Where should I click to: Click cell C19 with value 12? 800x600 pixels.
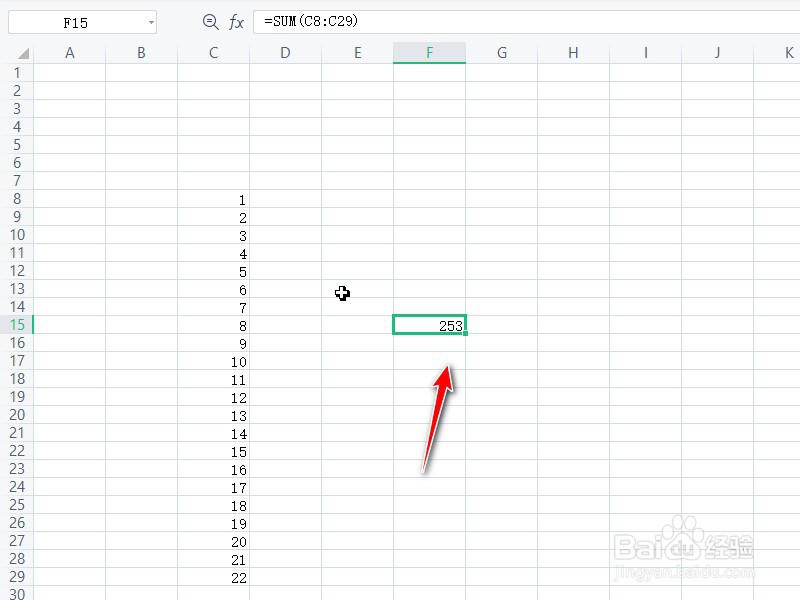[x=213, y=397]
